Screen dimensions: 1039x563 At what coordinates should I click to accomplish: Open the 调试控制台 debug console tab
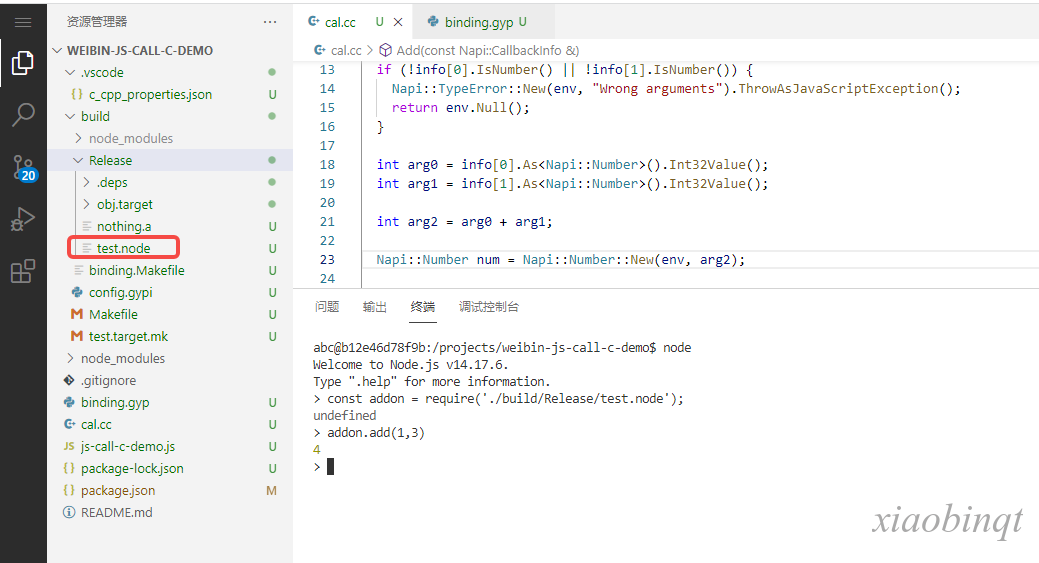(x=488, y=307)
